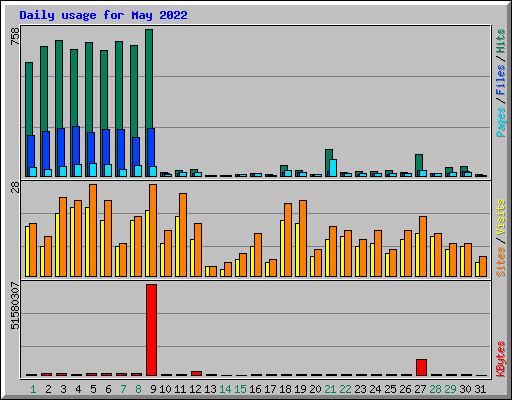Click the cyan Pages bar for day 21
This screenshot has width=512, height=400.
pyautogui.click(x=333, y=168)
